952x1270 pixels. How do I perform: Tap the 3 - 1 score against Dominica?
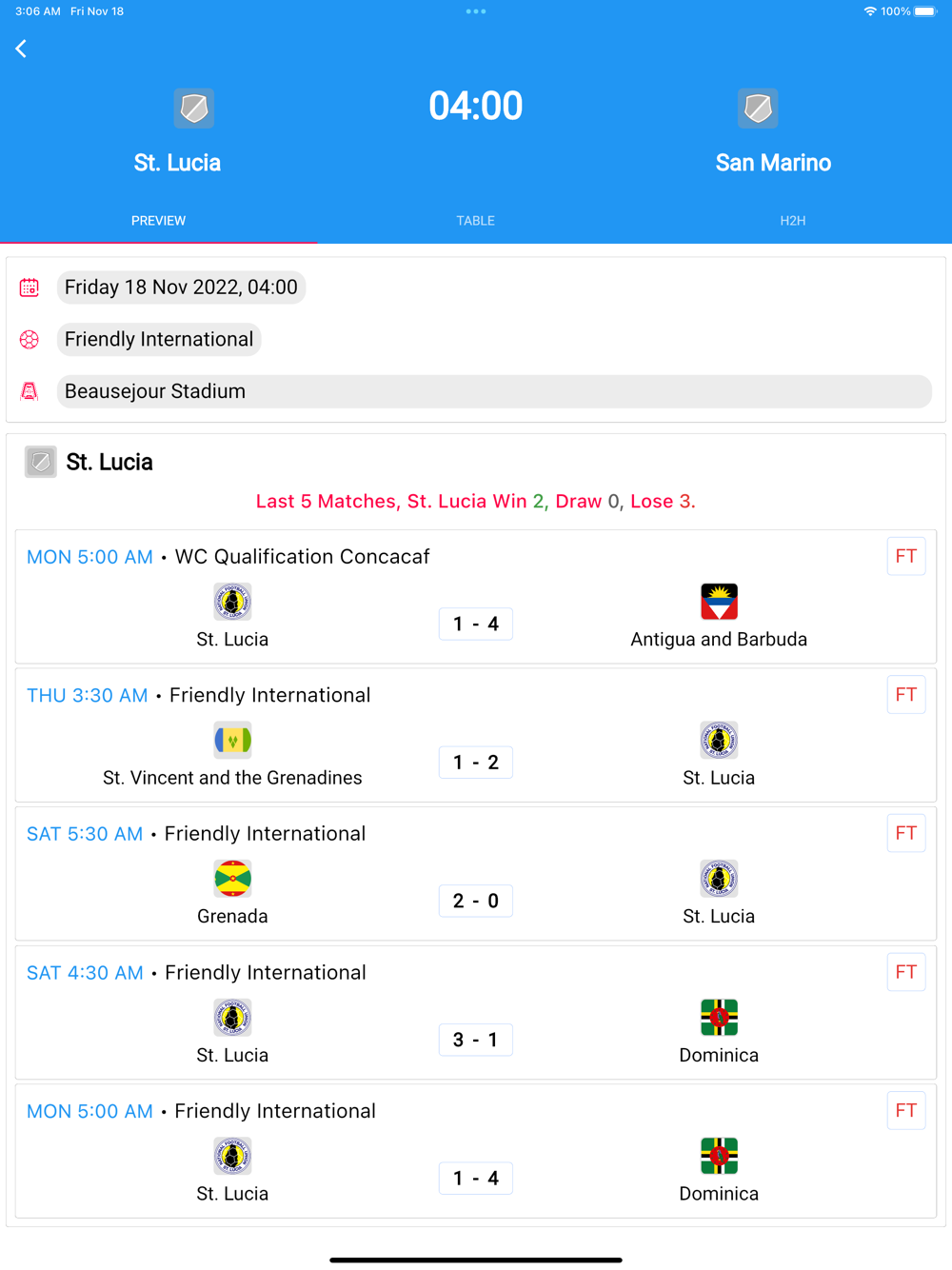475,1040
